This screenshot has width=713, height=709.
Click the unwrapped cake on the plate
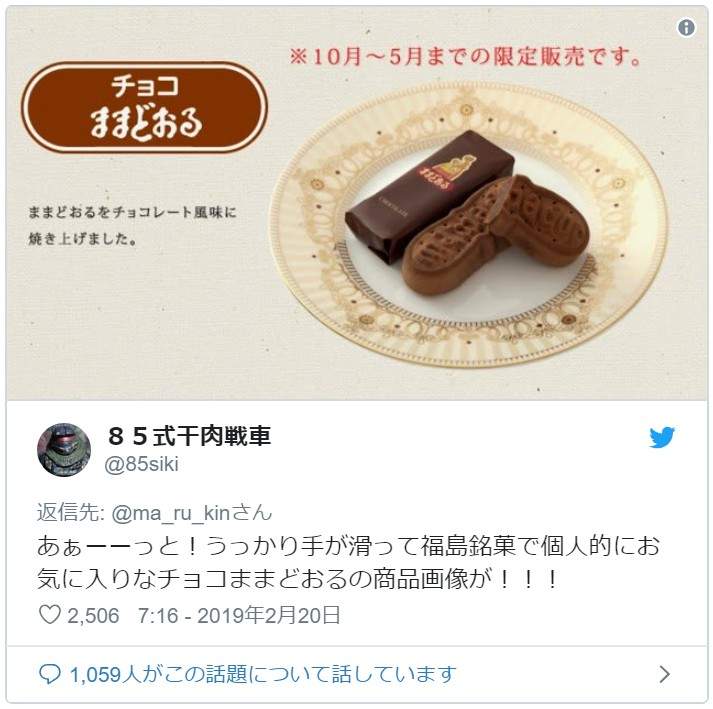coord(495,234)
